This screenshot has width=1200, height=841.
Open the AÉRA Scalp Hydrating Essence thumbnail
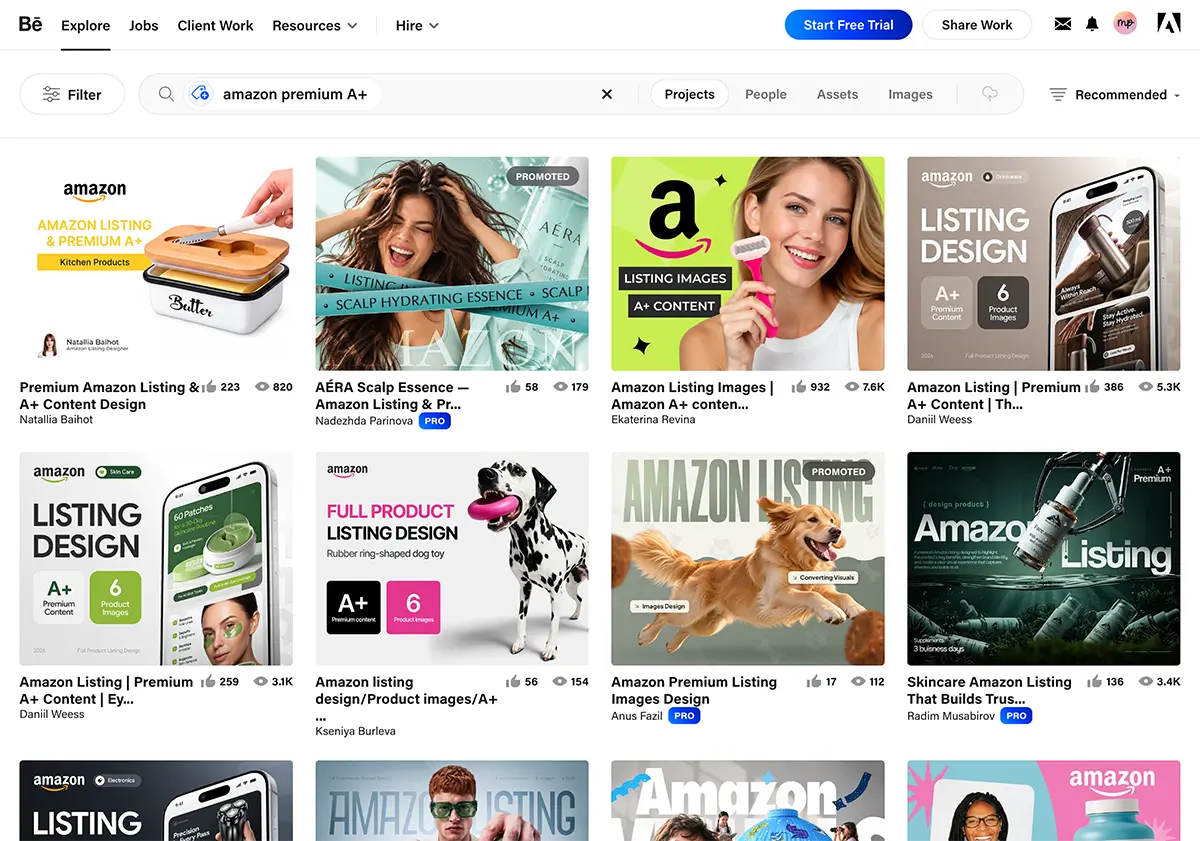(x=452, y=264)
